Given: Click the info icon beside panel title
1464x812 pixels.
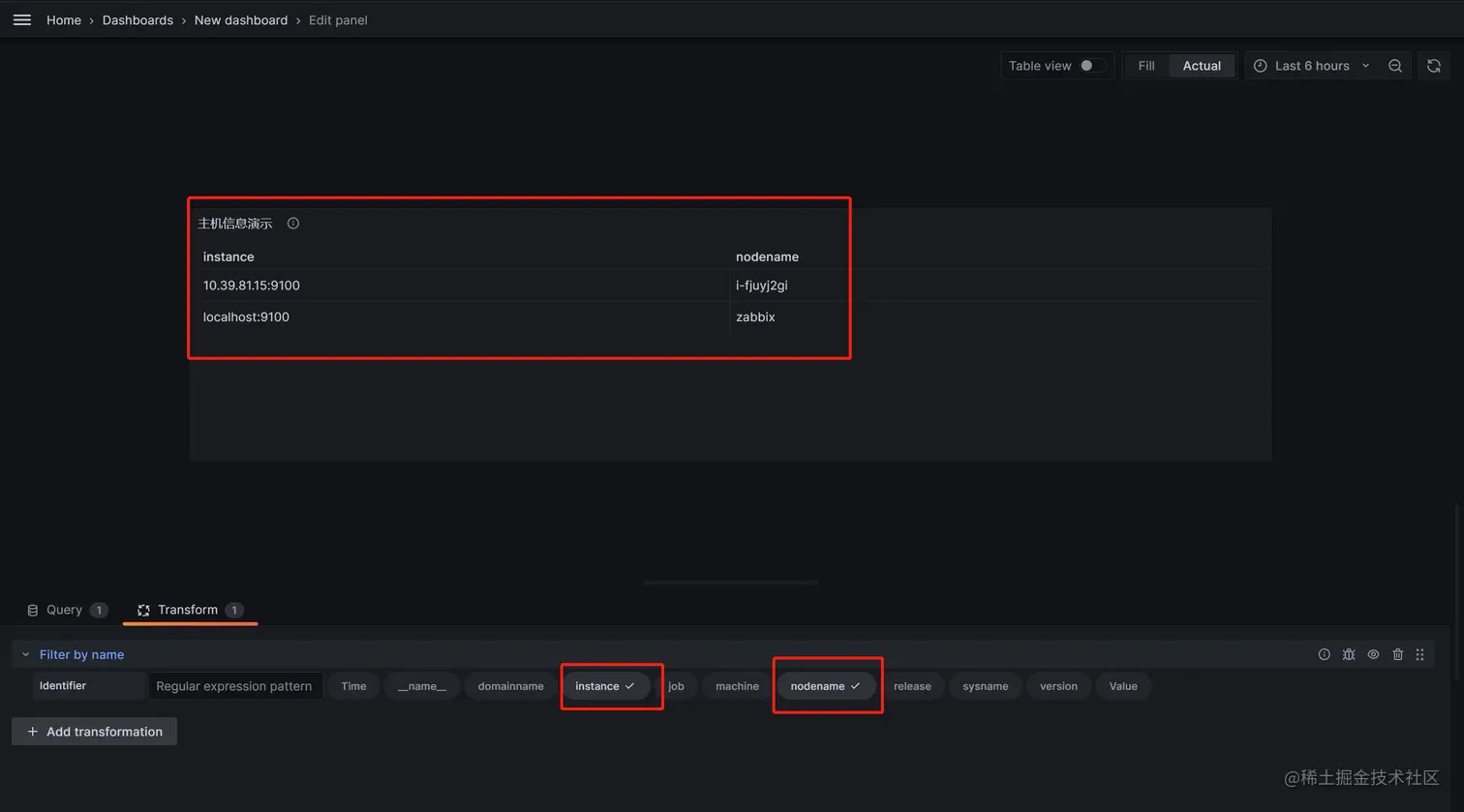Looking at the screenshot, I should pyautogui.click(x=293, y=224).
